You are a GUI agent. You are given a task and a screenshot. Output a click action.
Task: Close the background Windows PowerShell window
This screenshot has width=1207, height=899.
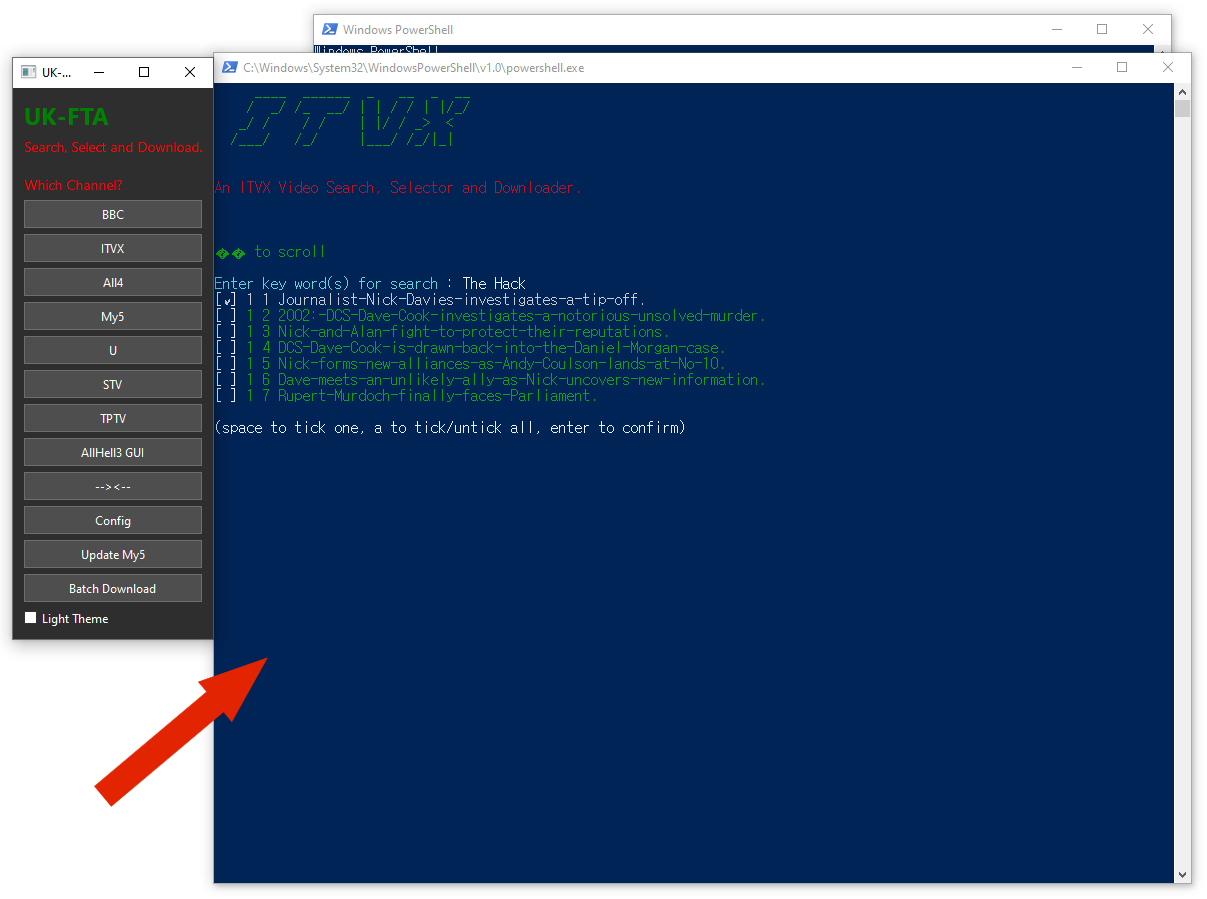point(1148,30)
